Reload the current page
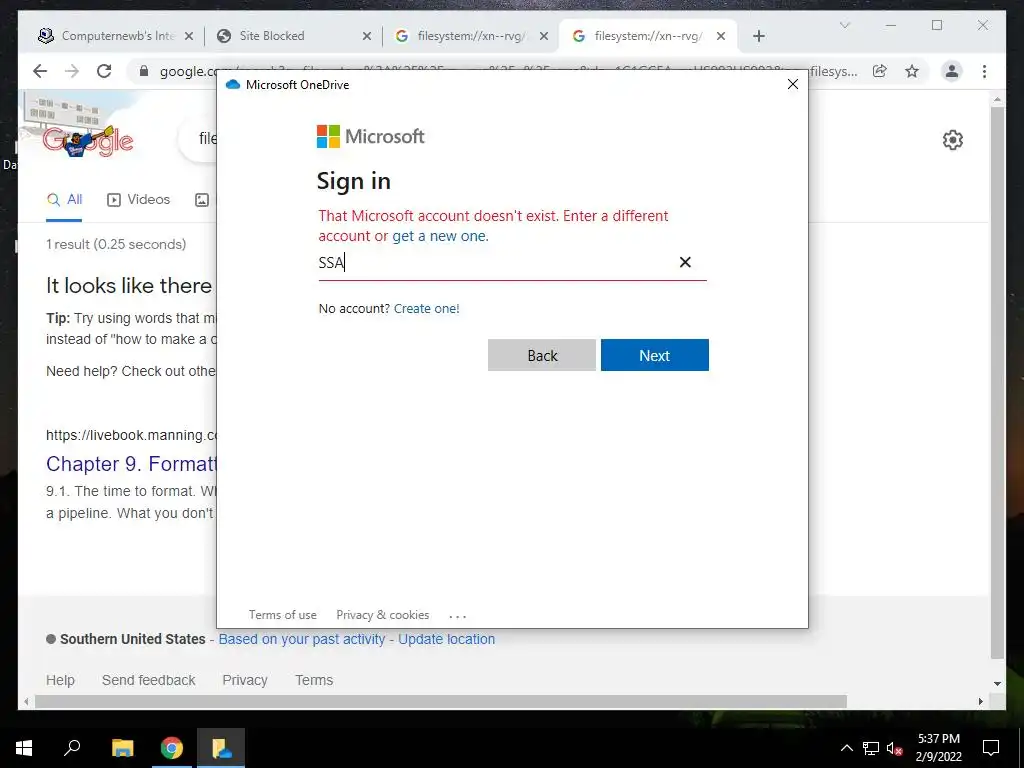This screenshot has width=1024, height=768. point(104,71)
